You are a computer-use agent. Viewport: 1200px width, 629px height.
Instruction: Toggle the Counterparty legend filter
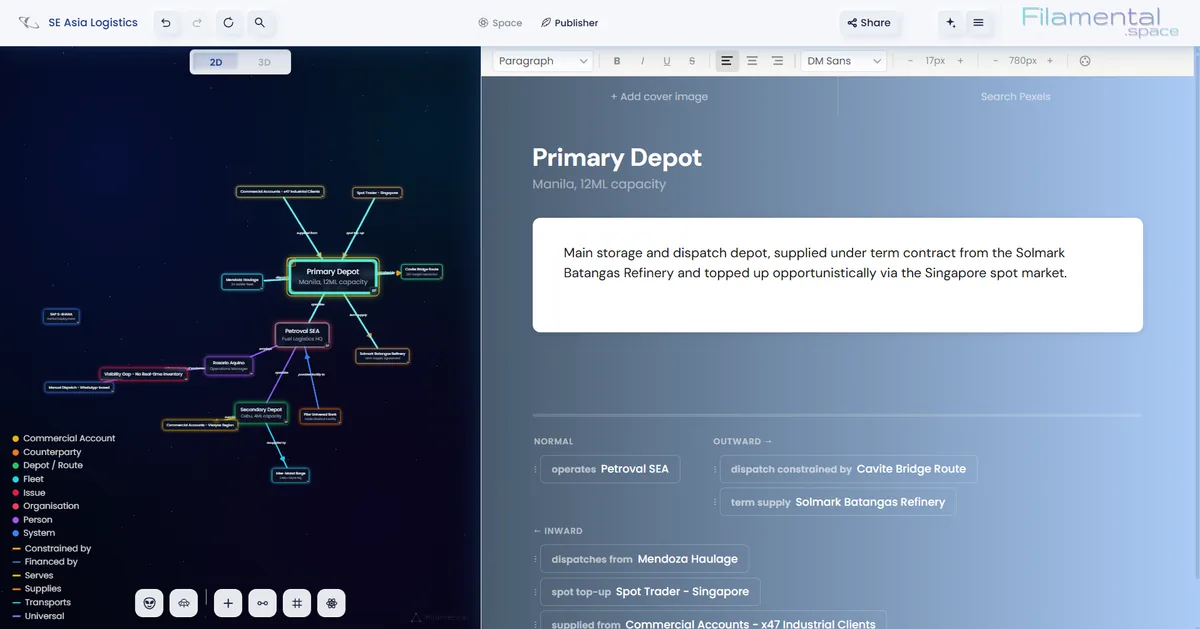point(47,452)
